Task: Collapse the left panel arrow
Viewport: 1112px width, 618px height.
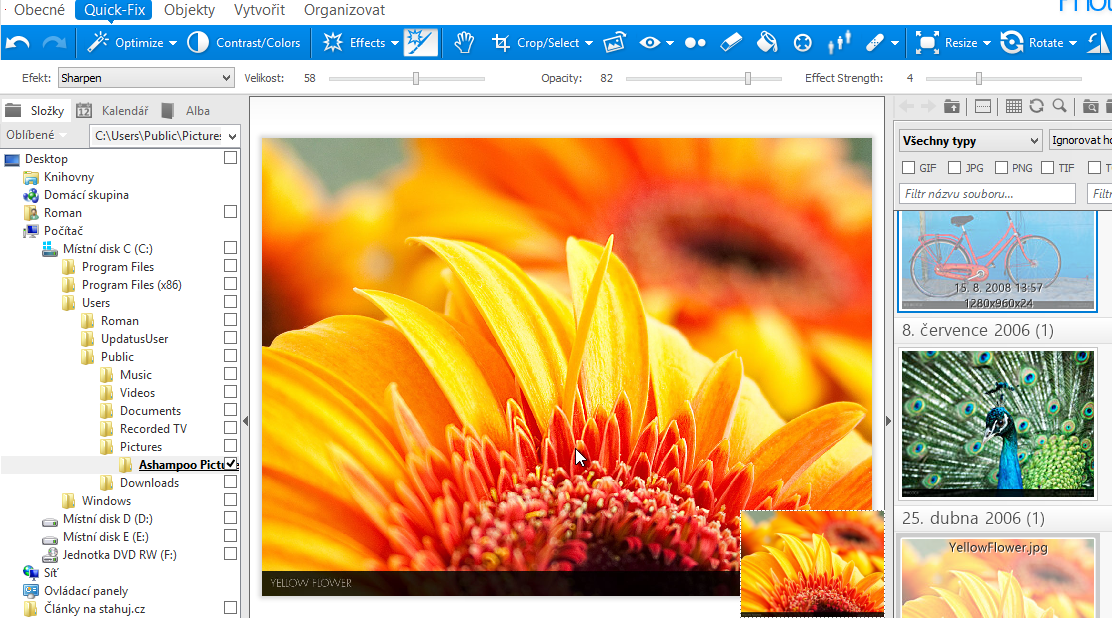Action: pos(245,421)
